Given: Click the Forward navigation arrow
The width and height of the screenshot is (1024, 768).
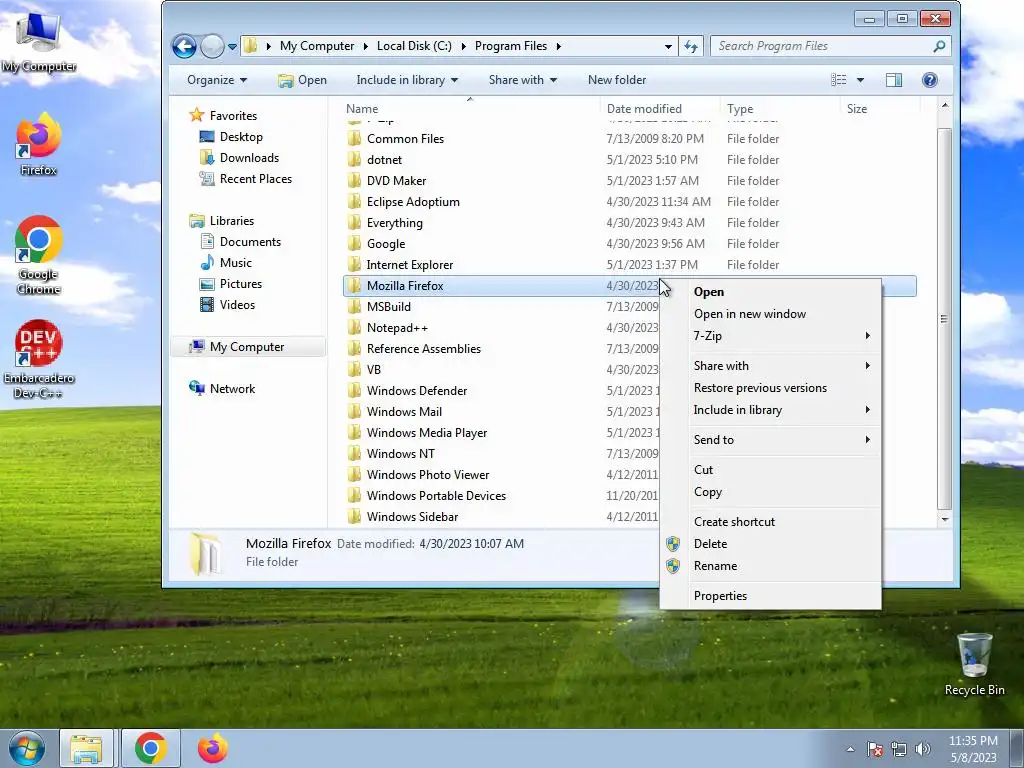Looking at the screenshot, I should [x=212, y=46].
